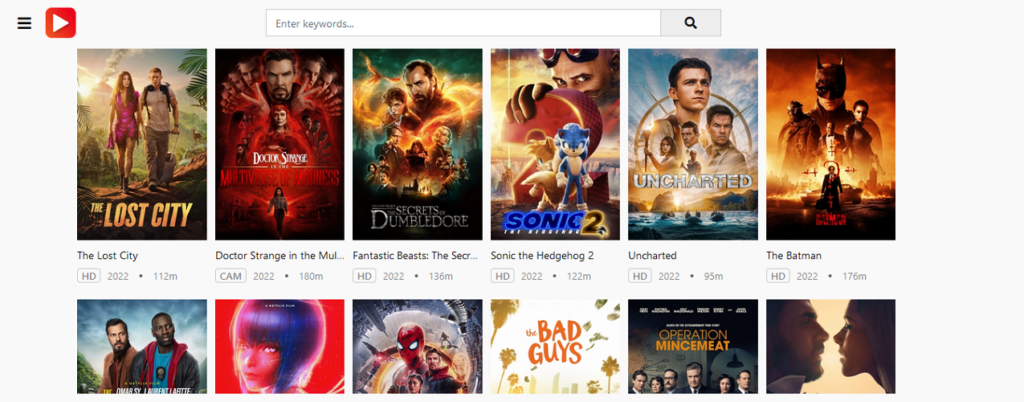Open The Lost City poster

pyautogui.click(x=142, y=144)
